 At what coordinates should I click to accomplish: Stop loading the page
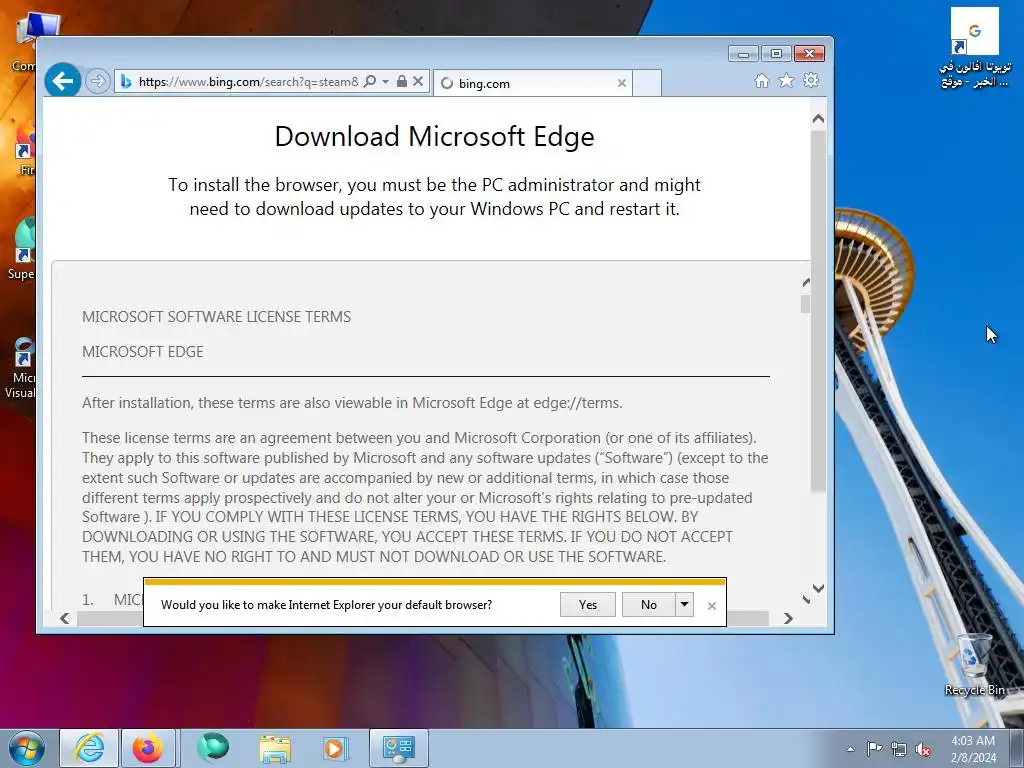(x=418, y=82)
